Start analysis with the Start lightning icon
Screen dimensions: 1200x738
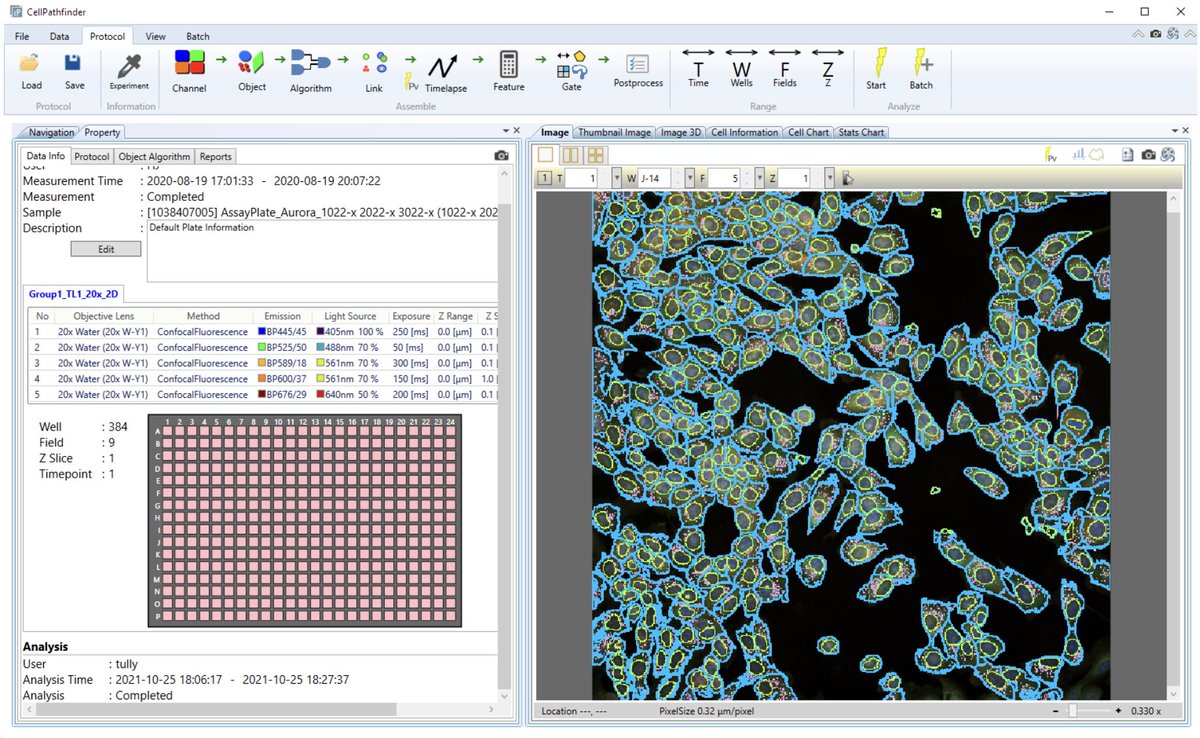(876, 69)
